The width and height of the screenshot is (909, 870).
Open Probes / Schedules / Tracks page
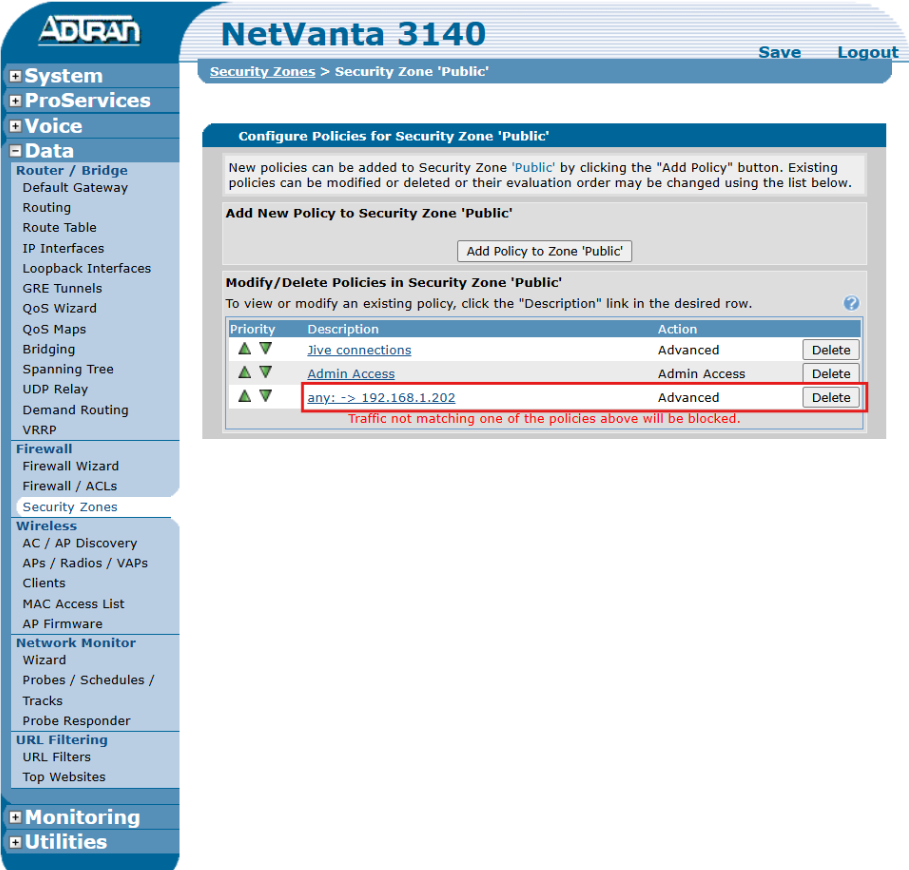88,690
